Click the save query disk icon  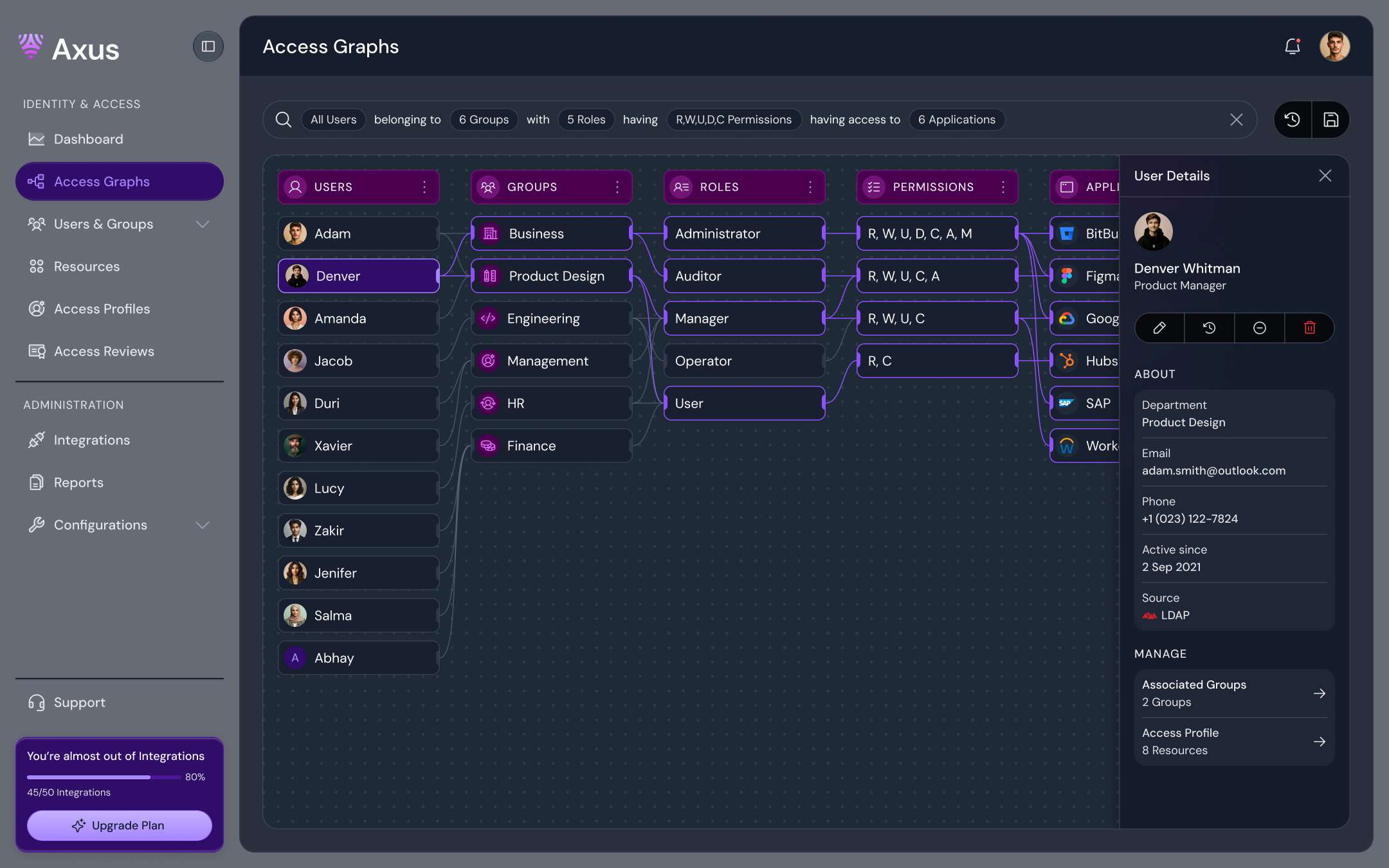click(1330, 120)
